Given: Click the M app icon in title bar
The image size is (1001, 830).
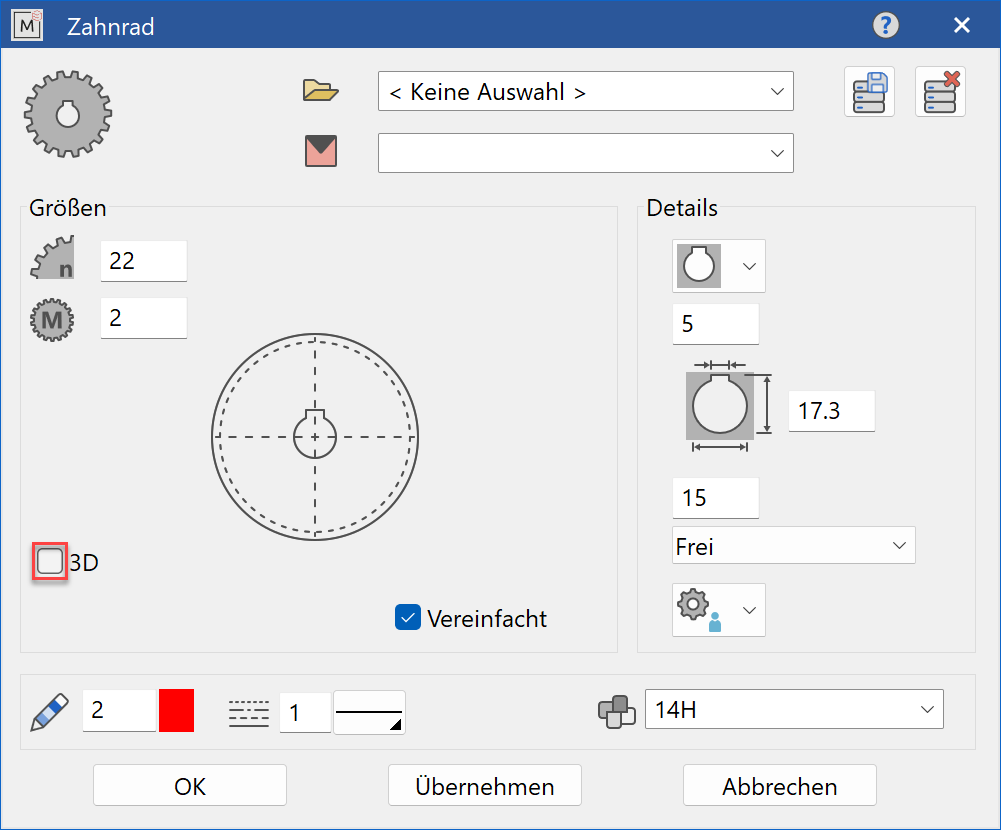Looking at the screenshot, I should coord(27,26).
